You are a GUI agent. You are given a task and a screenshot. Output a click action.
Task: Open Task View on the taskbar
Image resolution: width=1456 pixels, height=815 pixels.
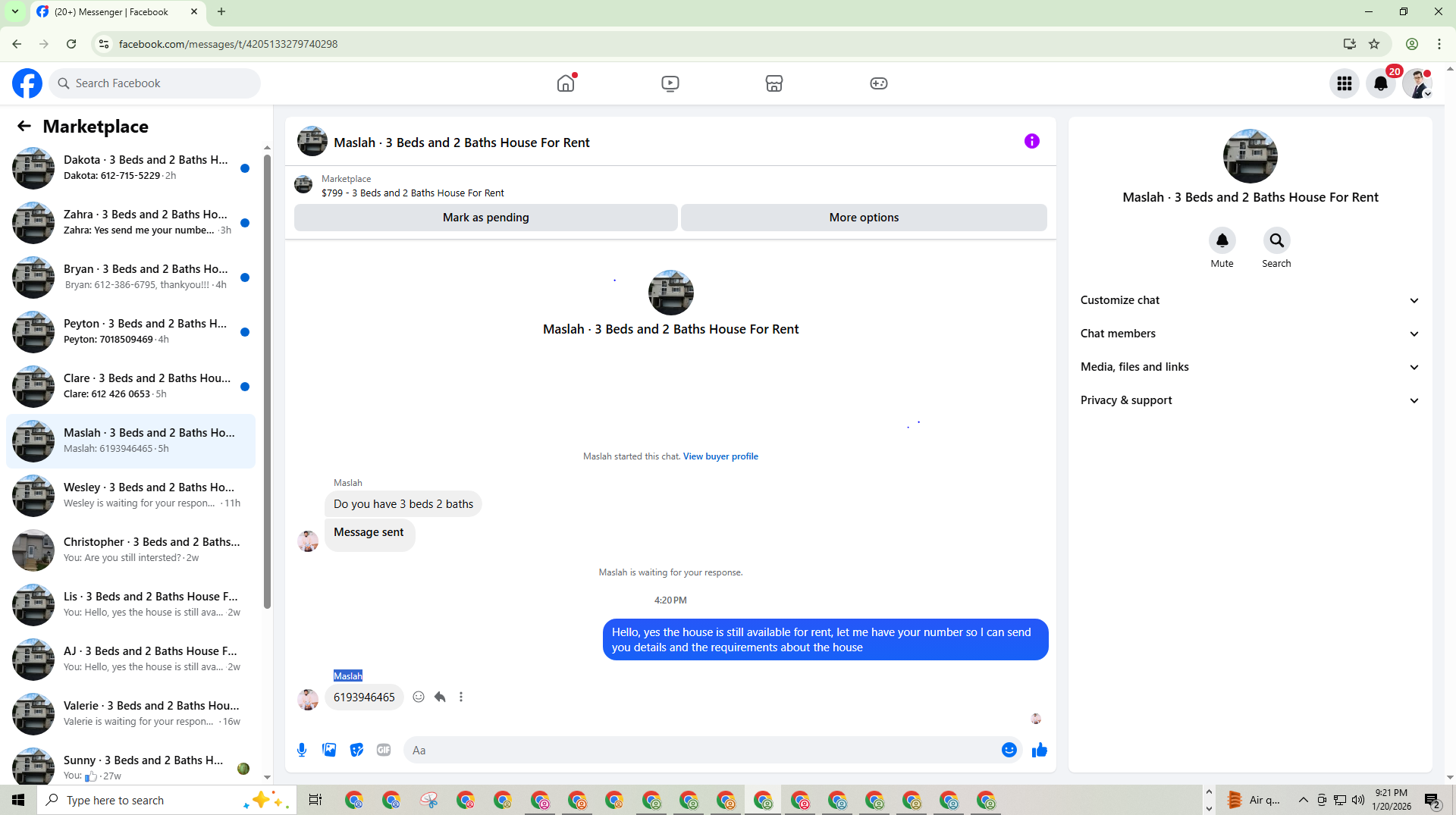(315, 800)
